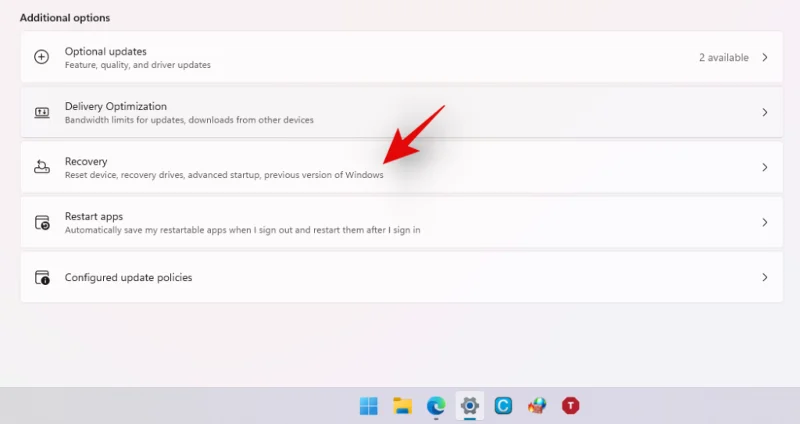Launch Microsoft Edge from taskbar
This screenshot has height=424, width=800.
point(436,406)
